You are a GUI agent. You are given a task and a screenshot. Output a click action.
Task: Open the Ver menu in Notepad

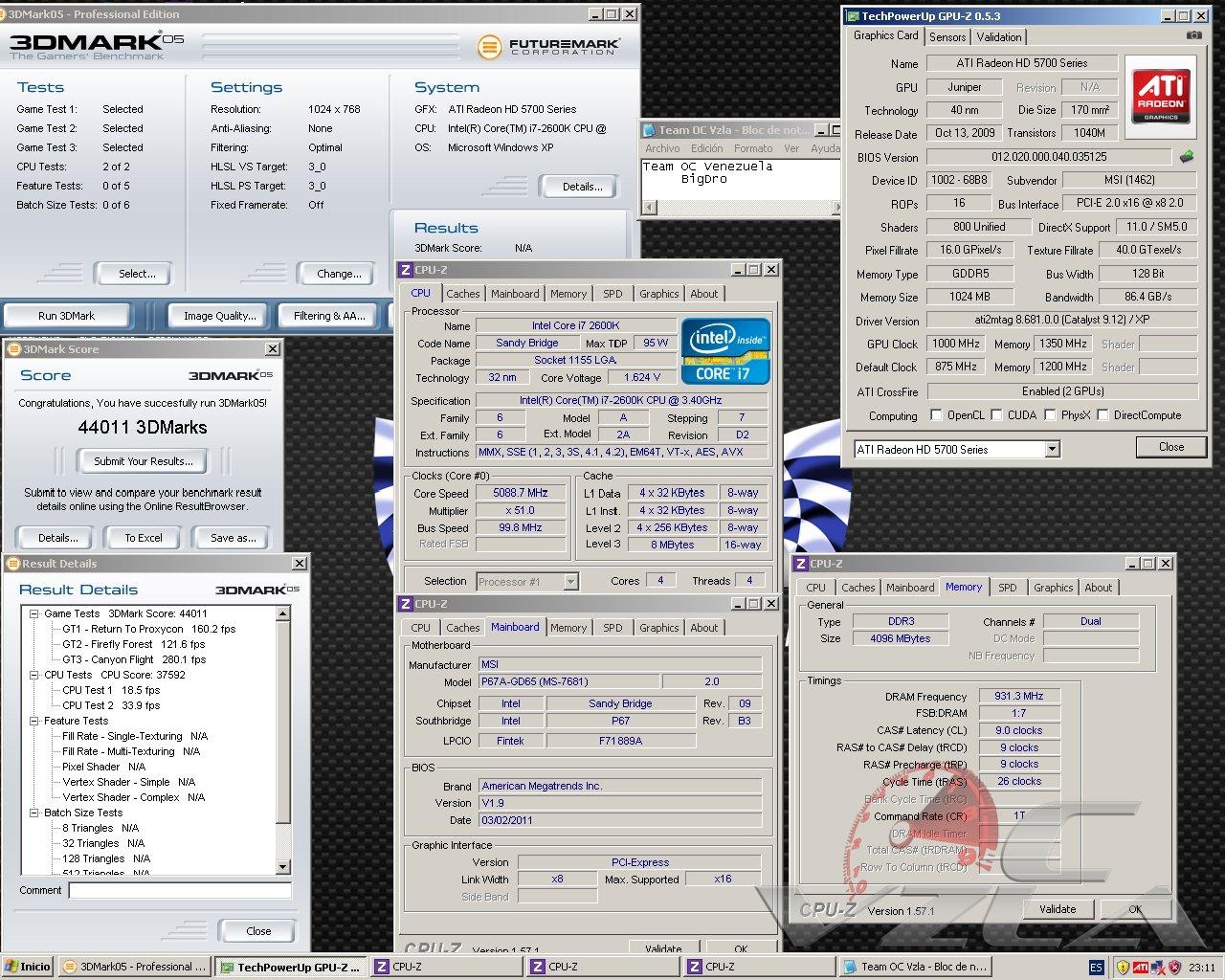point(791,148)
